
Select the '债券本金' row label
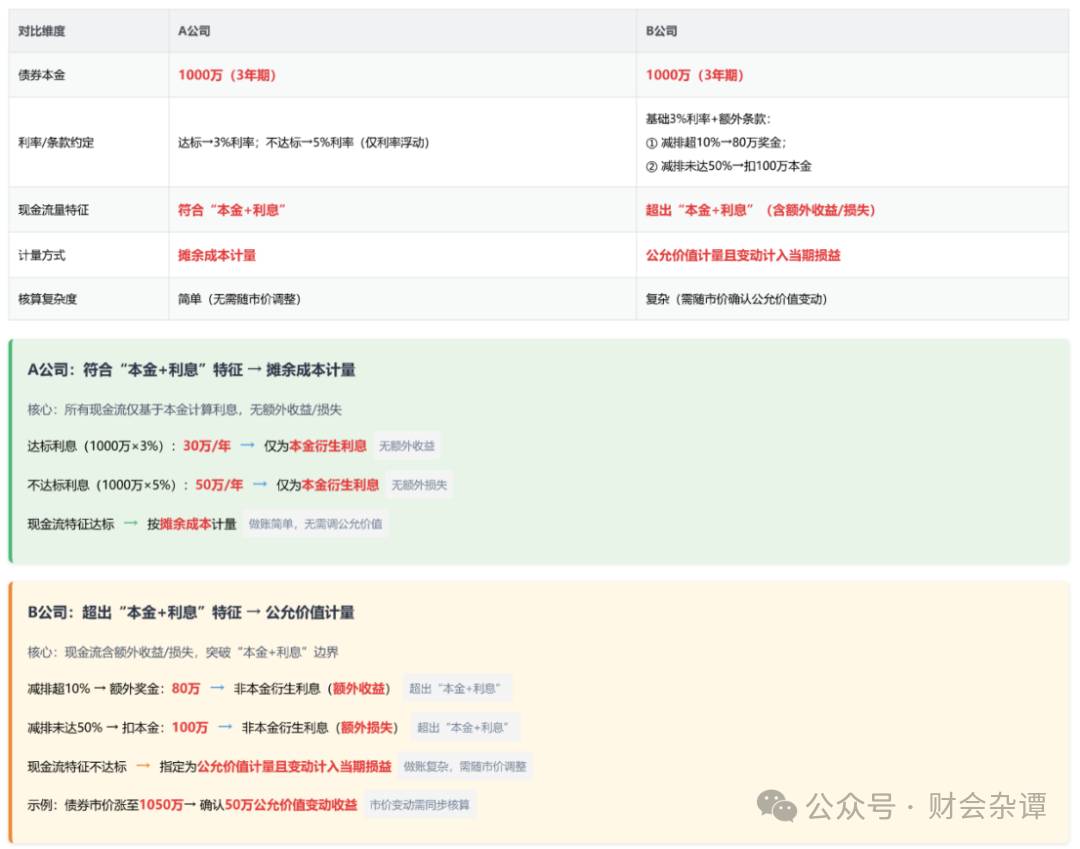[x=41, y=75]
